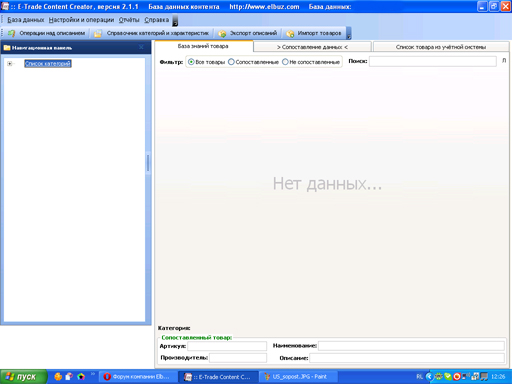The height and width of the screenshot is (384, 512).
Task: Click the application icon in the title bar
Action: click(x=5, y=6)
